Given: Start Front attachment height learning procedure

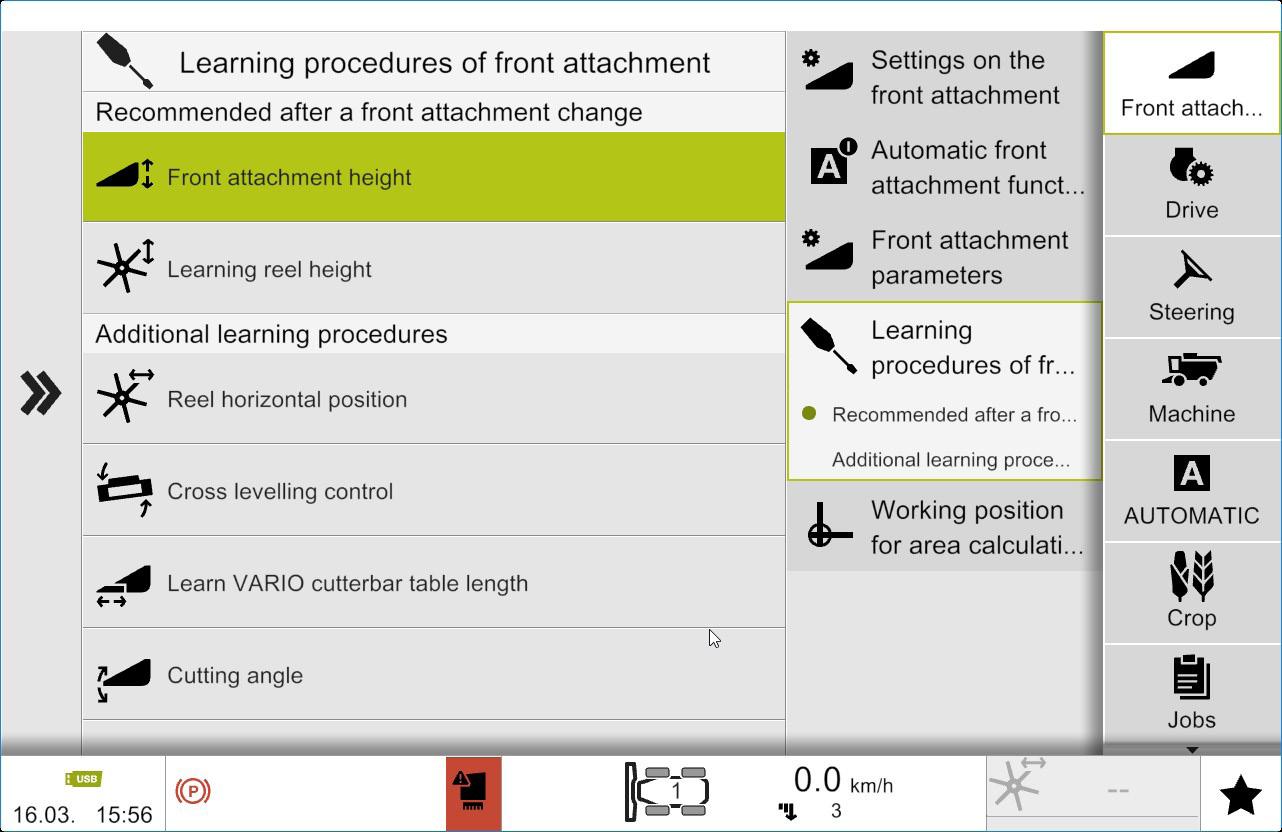Looking at the screenshot, I should (x=434, y=177).
